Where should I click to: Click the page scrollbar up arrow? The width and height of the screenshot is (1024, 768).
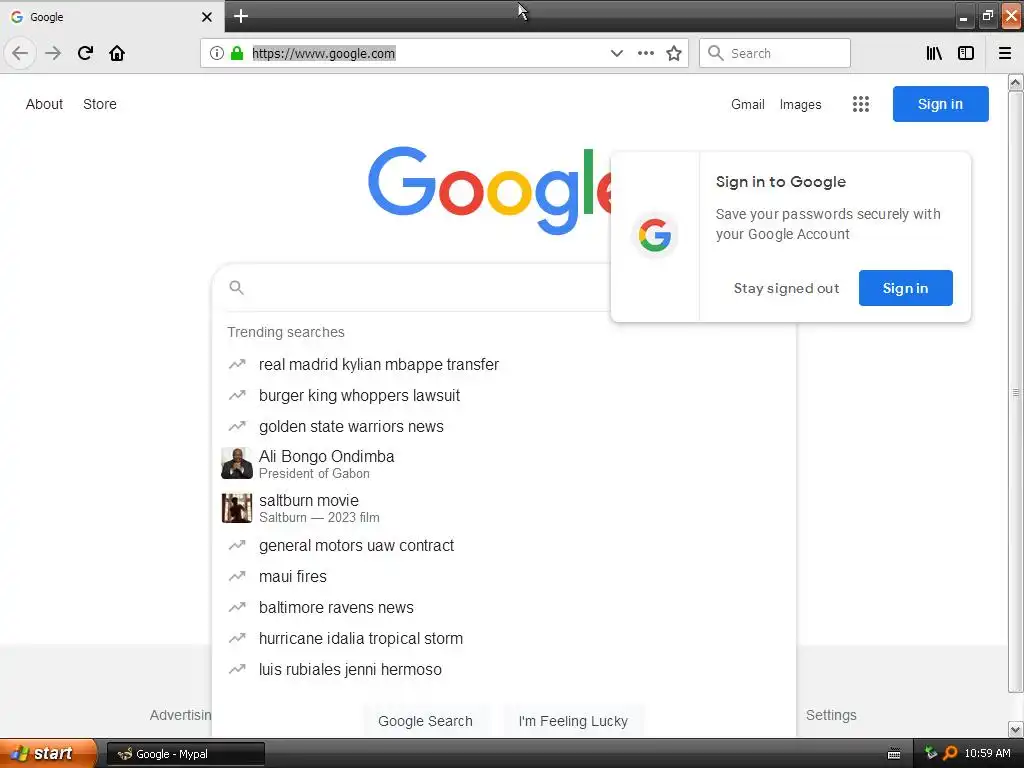tap(1016, 82)
